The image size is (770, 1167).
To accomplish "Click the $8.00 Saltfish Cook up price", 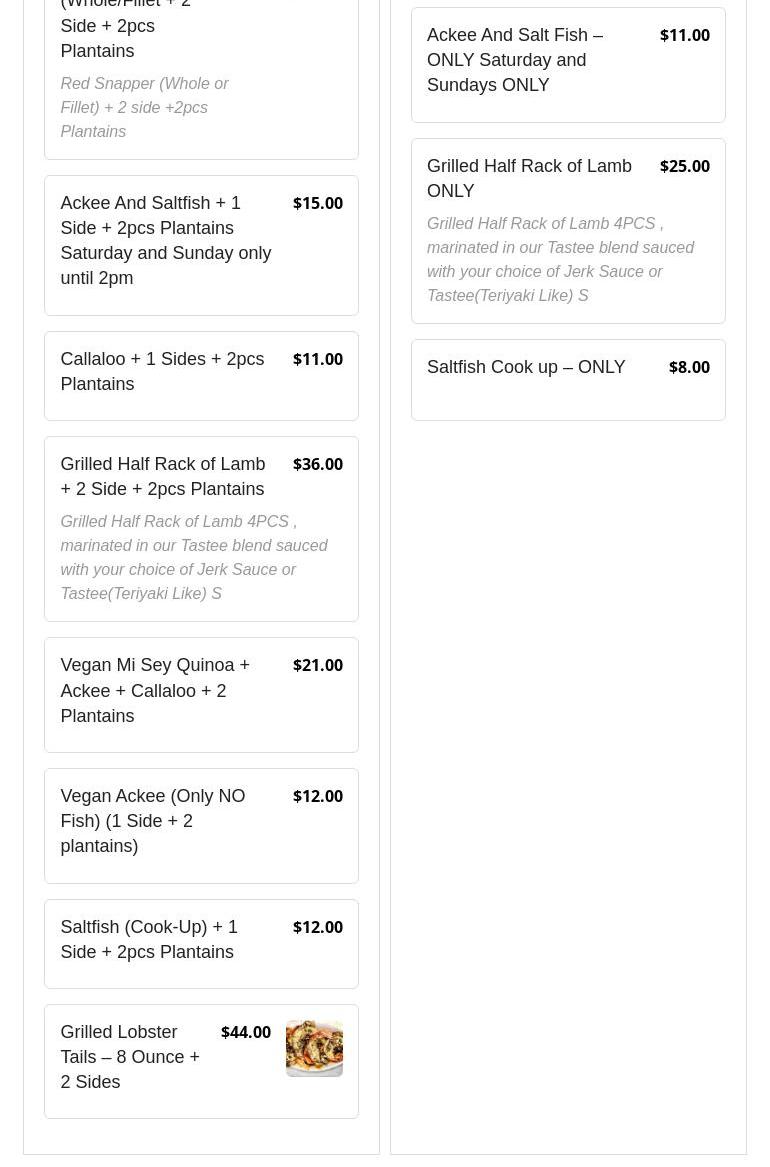I will click(689, 367).
